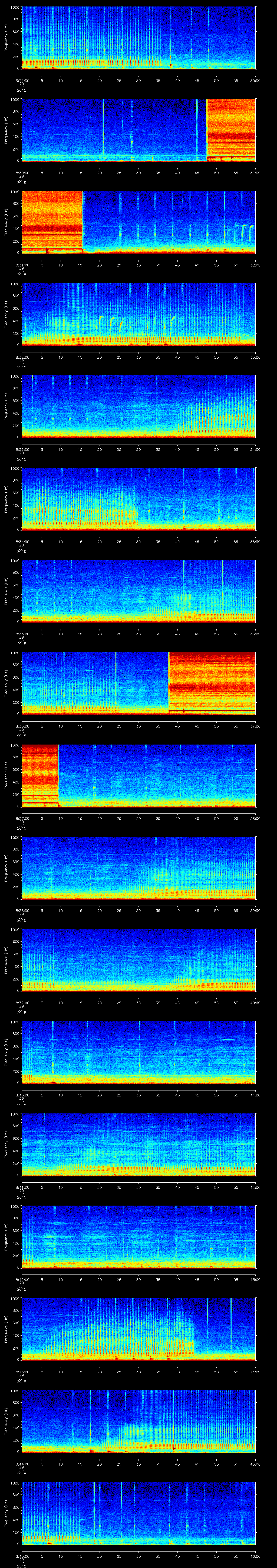This screenshot has height=1568, width=277.
Task: Click the 37:00 end time label
Action: (x=255, y=726)
